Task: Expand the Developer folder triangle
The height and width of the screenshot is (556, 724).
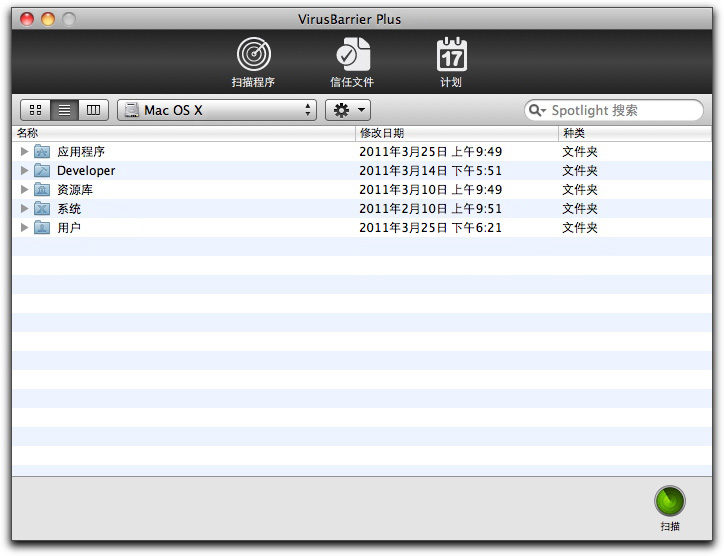Action: click(24, 170)
